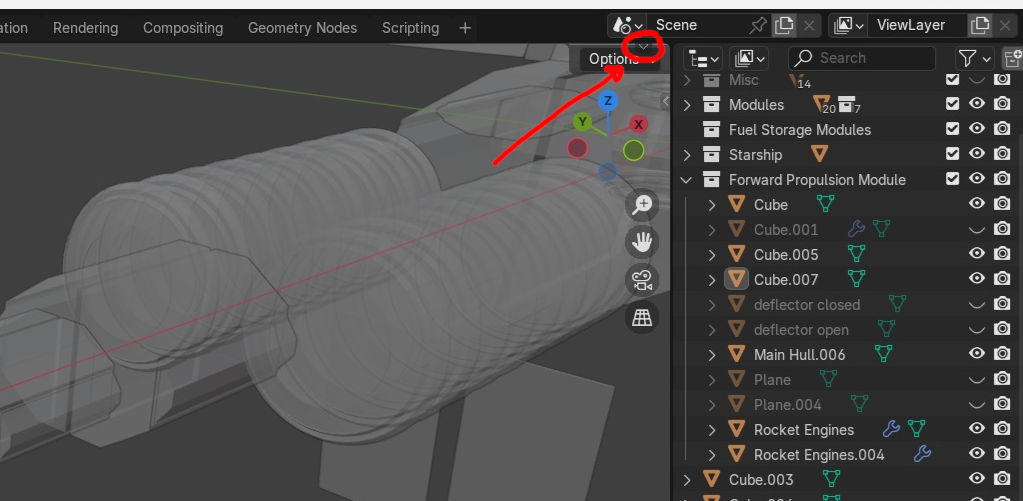This screenshot has height=501, width=1023.
Task: Uncheck Fuel Storage Modules checkbox
Action: pyautogui.click(x=953, y=129)
